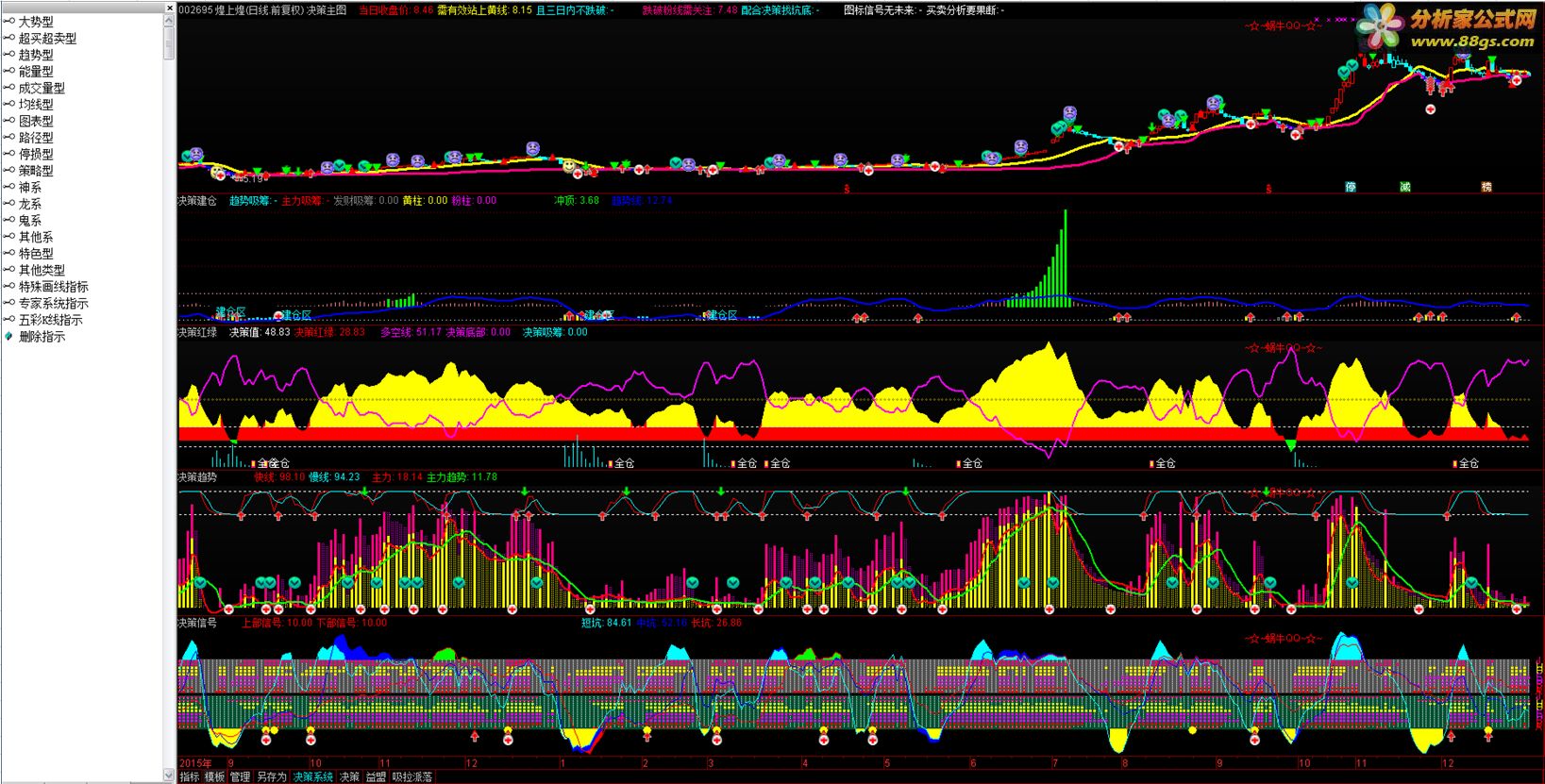Open the 停损型 indicator group
The image size is (1545, 784).
tap(36, 154)
